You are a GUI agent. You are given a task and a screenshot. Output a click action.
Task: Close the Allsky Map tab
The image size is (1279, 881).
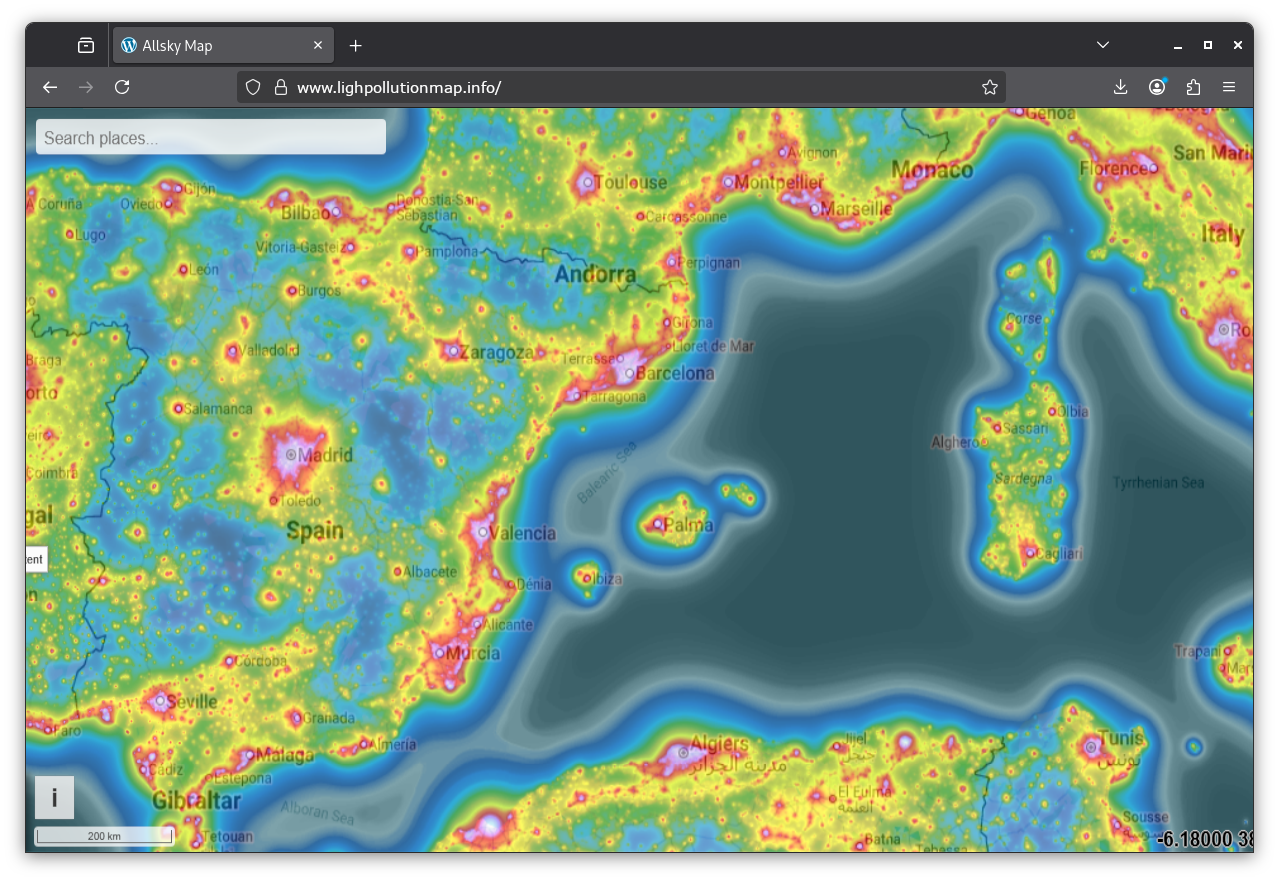pos(318,46)
